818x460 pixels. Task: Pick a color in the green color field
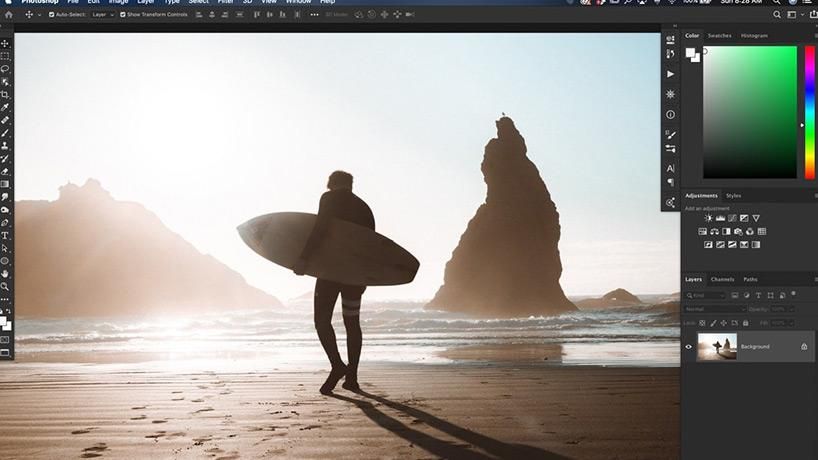click(x=750, y=113)
